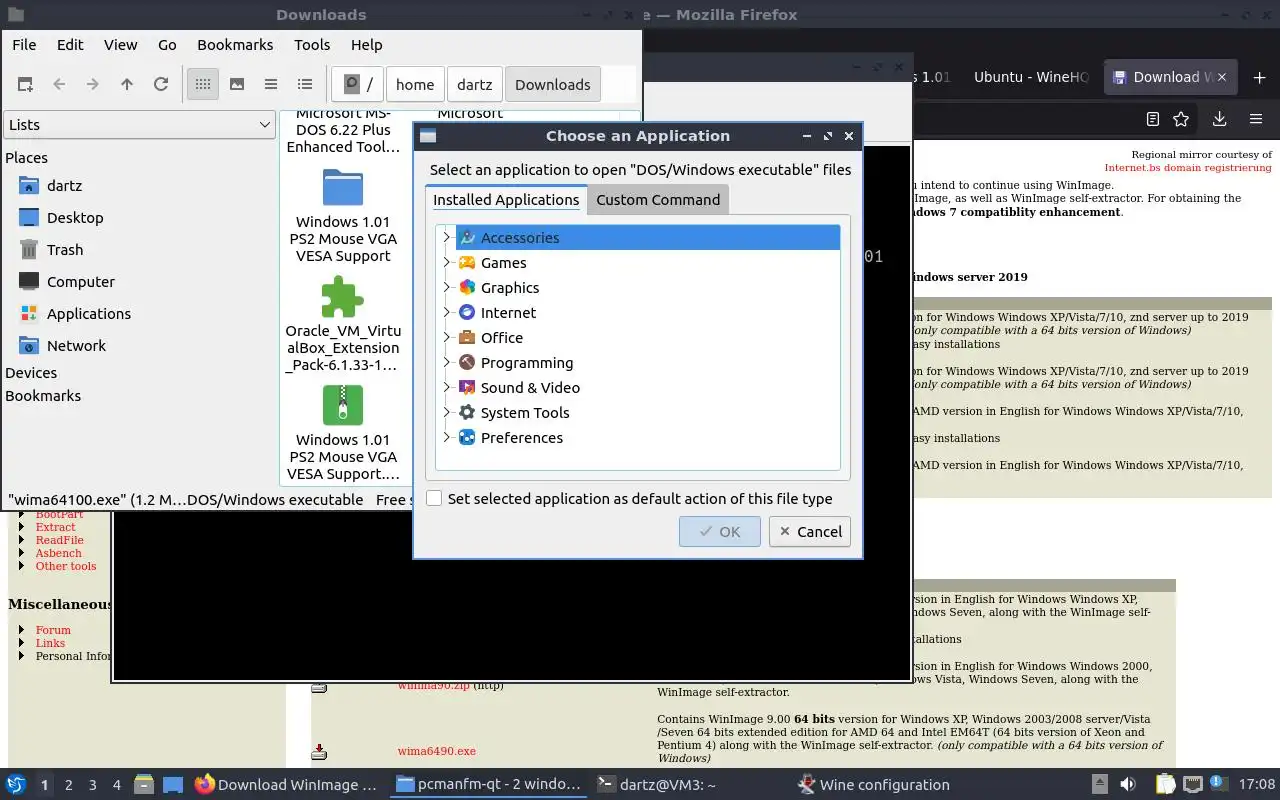This screenshot has height=800, width=1280.
Task: Open the File menu
Action: pyautogui.click(x=24, y=45)
